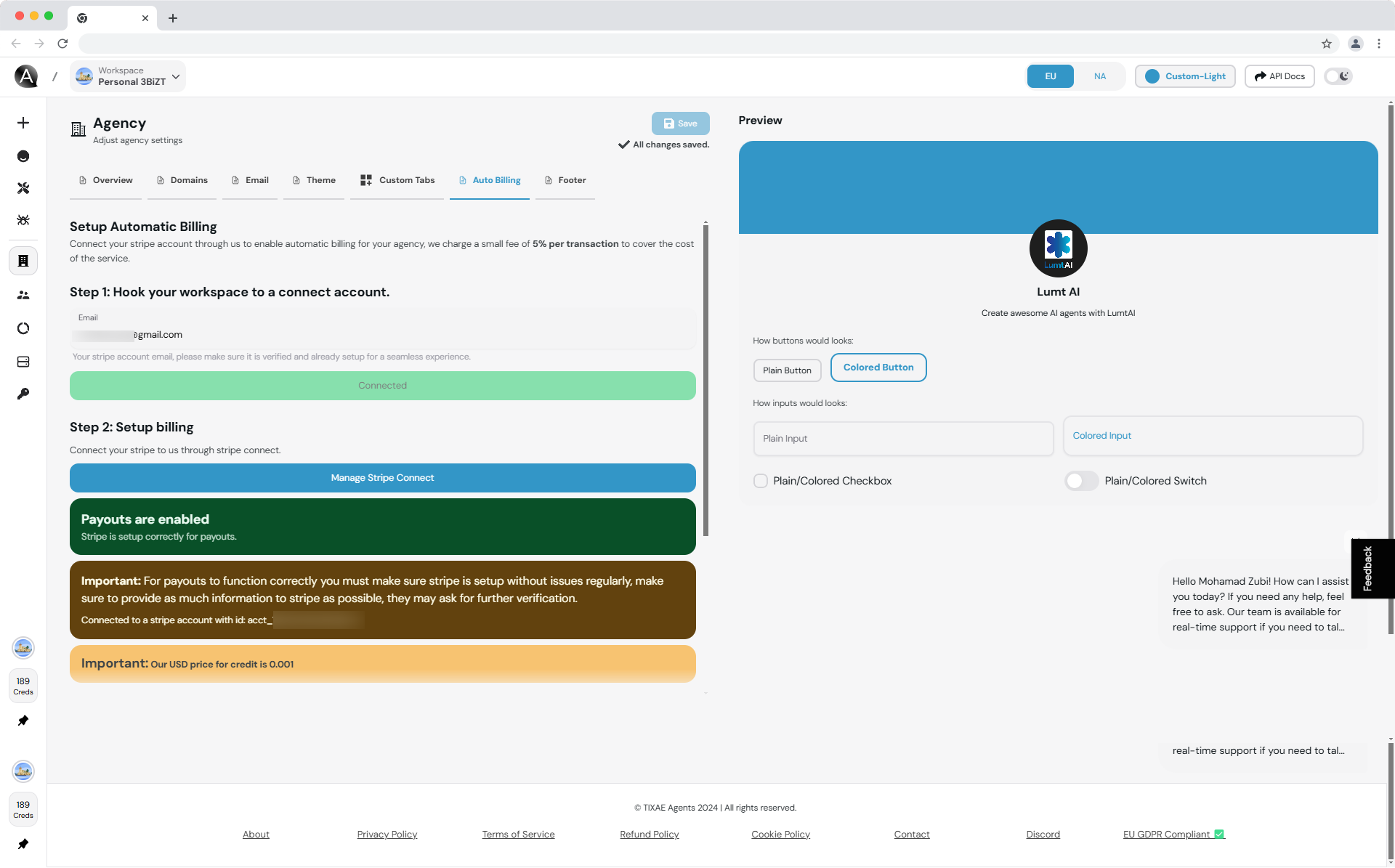The width and height of the screenshot is (1395, 868).
Task: Open the team members people icon
Action: point(23,295)
